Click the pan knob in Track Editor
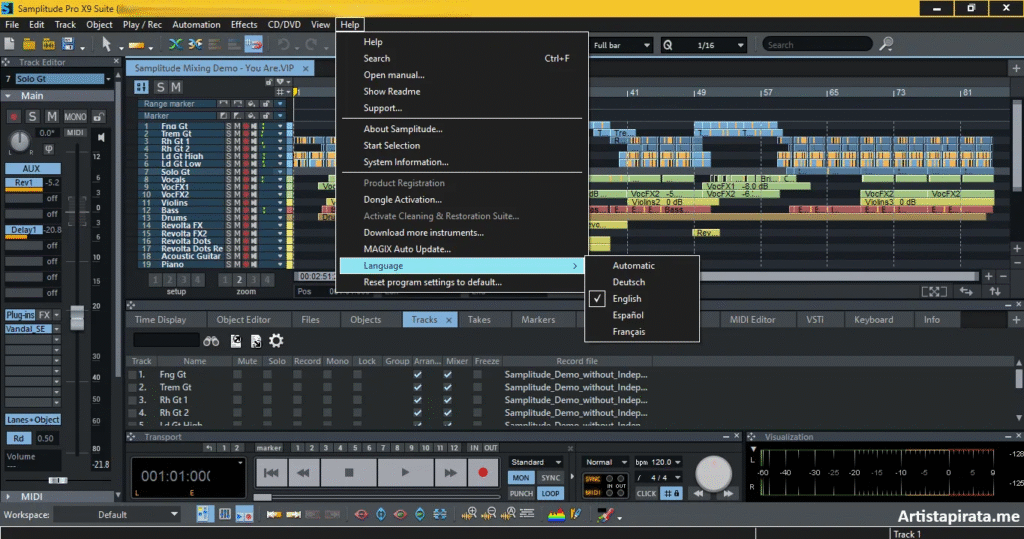 pyautogui.click(x=20, y=140)
